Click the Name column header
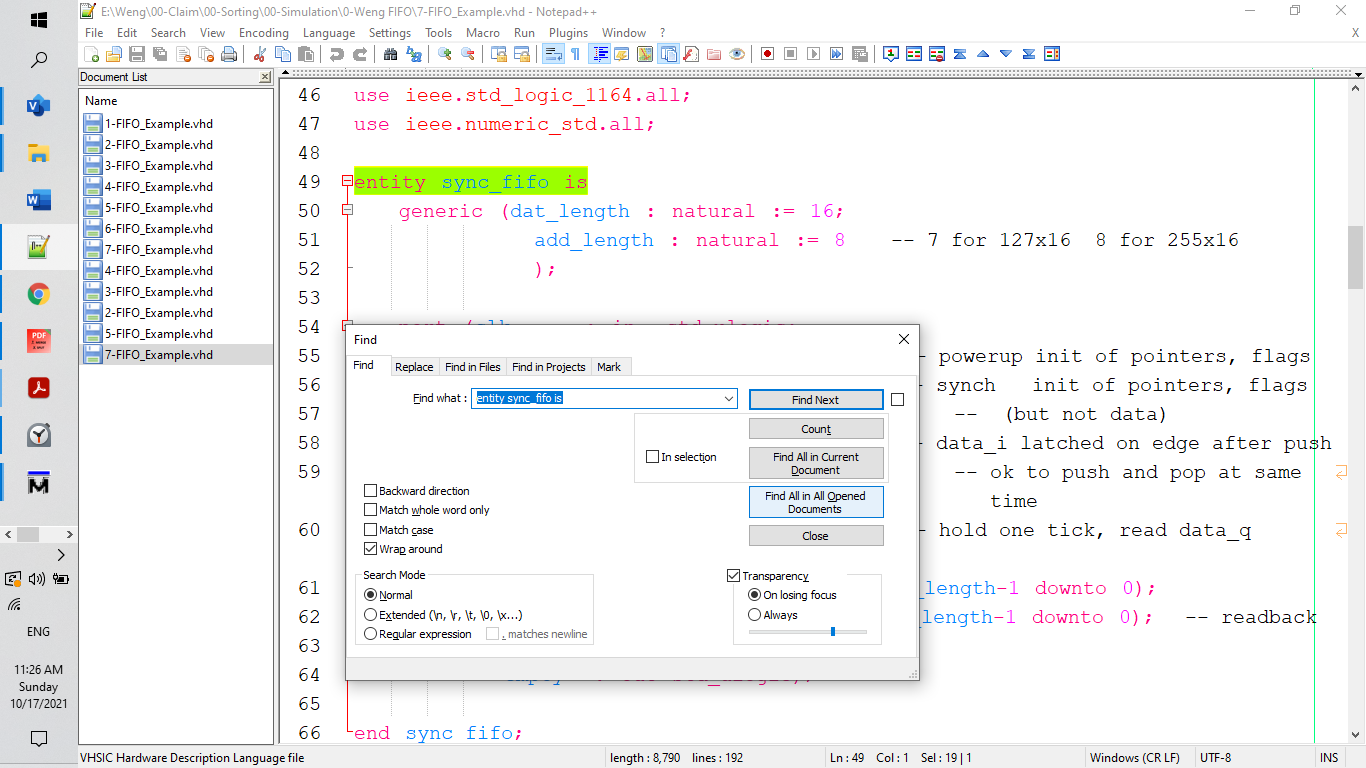The width and height of the screenshot is (1366, 768). 176,101
